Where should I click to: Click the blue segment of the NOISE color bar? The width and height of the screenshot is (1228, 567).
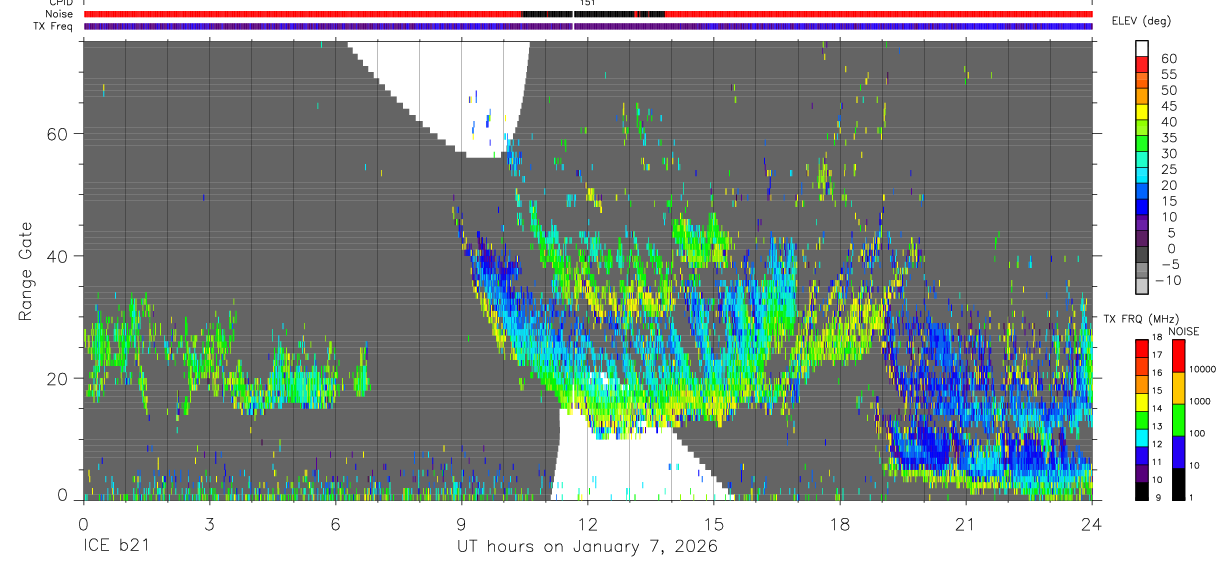1178,452
